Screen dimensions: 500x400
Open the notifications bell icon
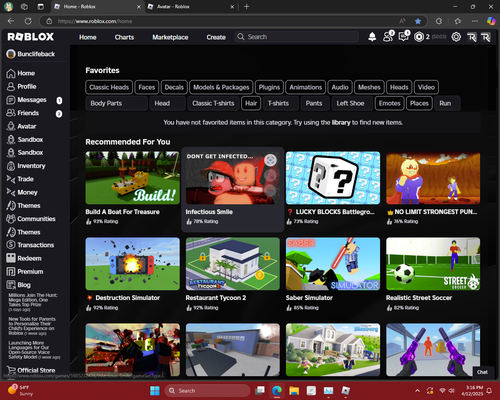click(x=372, y=37)
